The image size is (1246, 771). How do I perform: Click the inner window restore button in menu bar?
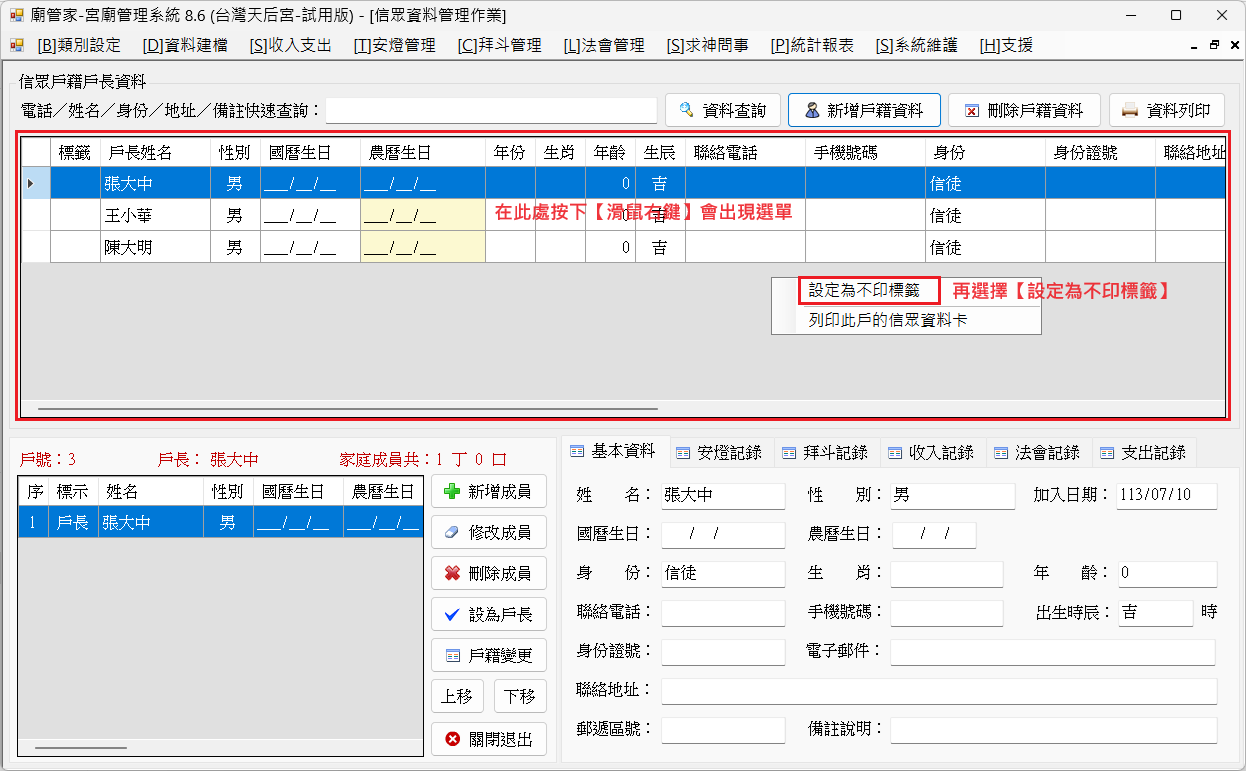click(1214, 45)
